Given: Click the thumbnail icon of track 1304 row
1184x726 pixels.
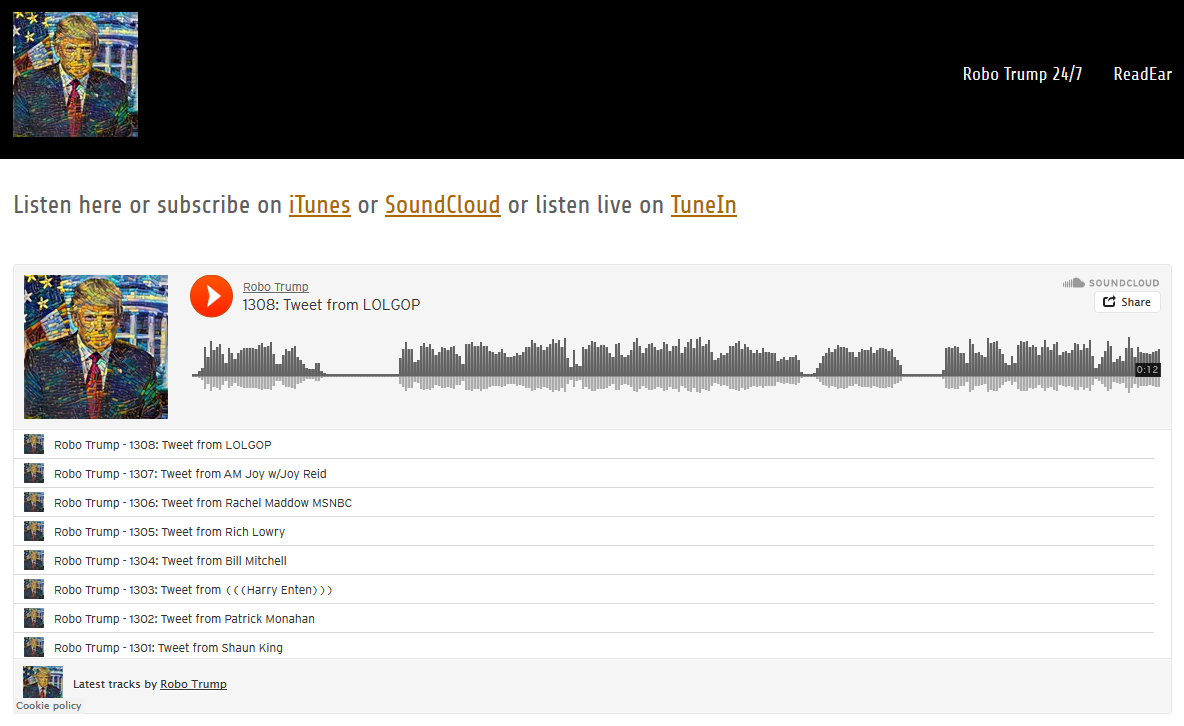Looking at the screenshot, I should point(34,560).
